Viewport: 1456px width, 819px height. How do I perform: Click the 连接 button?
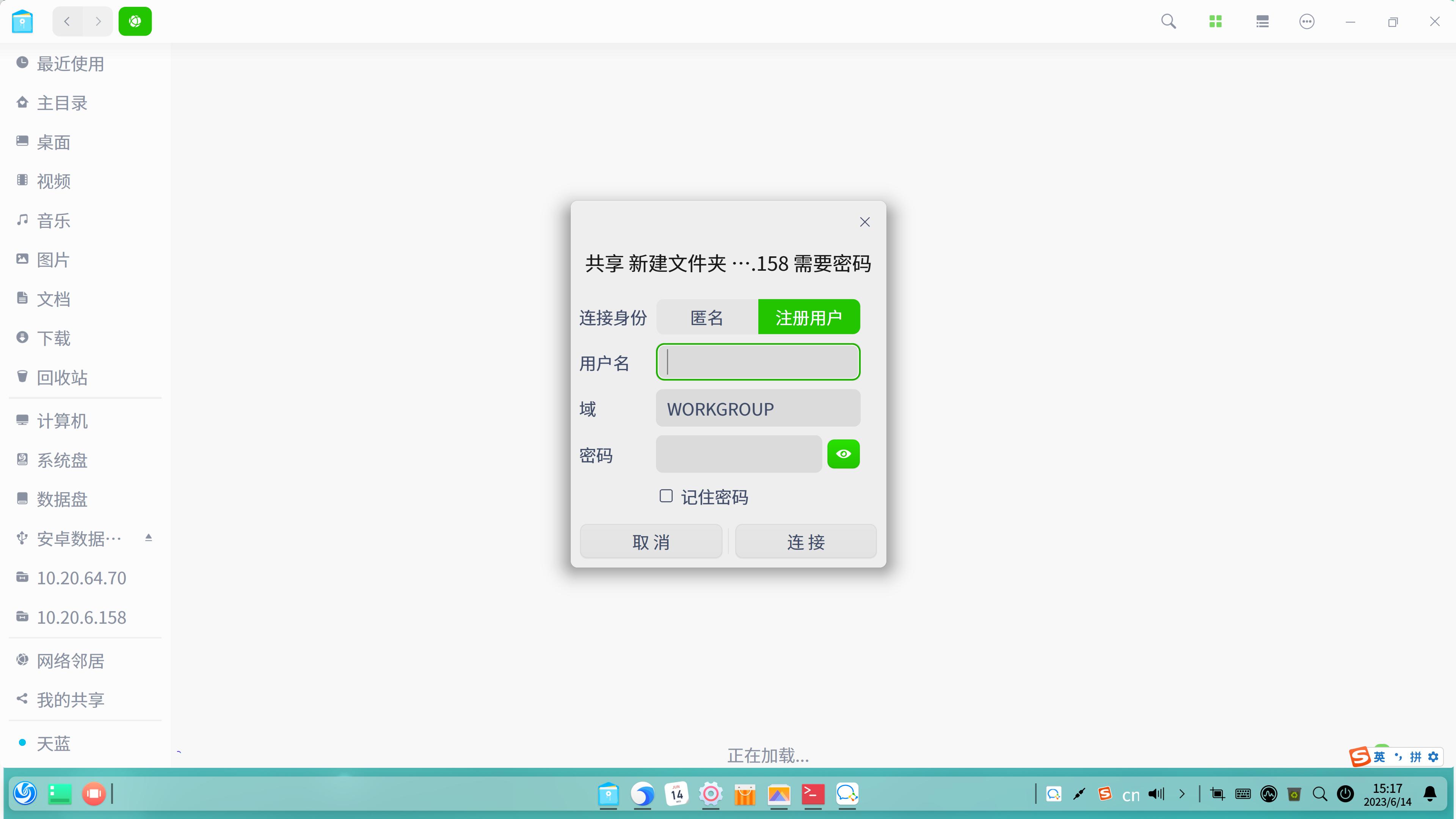click(806, 541)
